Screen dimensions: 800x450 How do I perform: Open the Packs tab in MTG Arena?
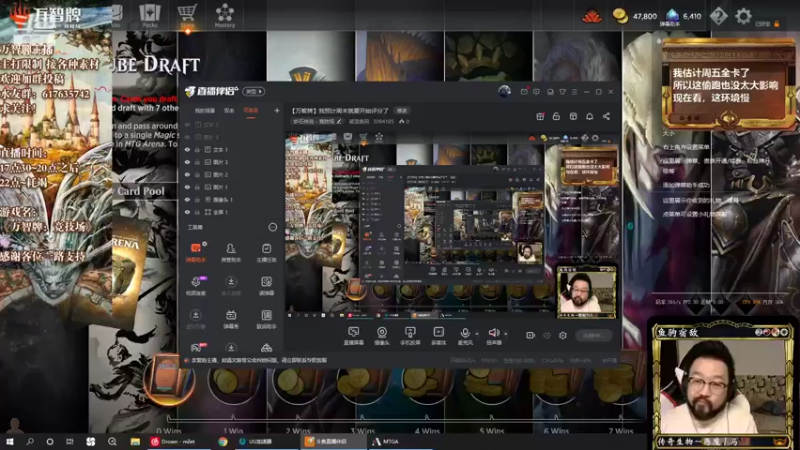(x=149, y=16)
